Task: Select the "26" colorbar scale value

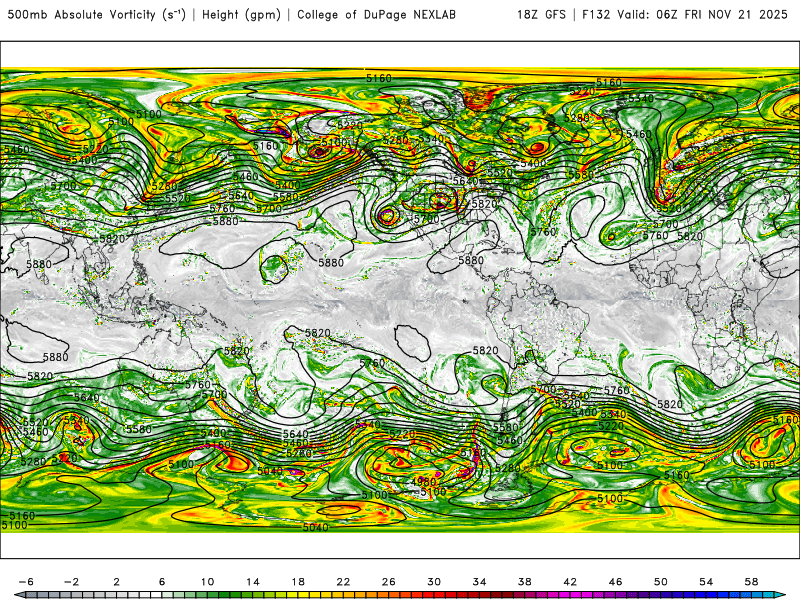Action: (x=389, y=582)
